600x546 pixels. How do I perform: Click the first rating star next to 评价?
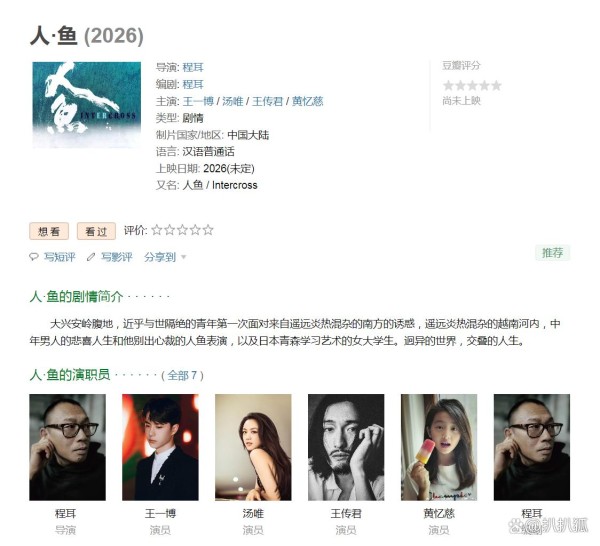157,230
